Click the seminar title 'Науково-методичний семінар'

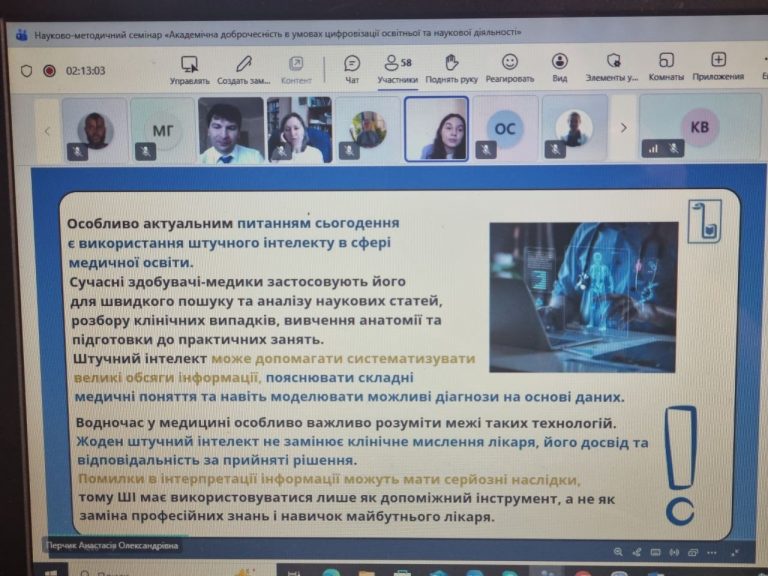(x=98, y=35)
